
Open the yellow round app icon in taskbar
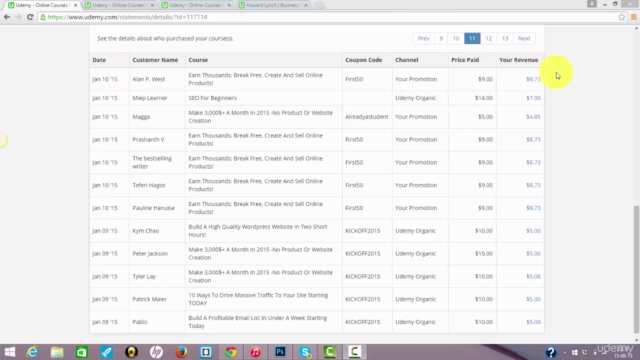click(131, 352)
